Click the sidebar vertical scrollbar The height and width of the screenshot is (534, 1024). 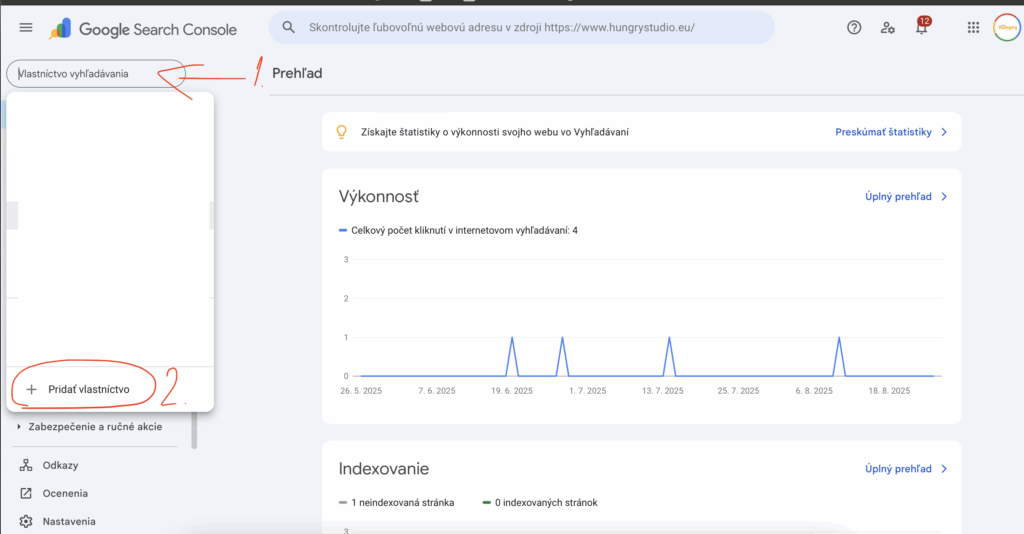194,431
